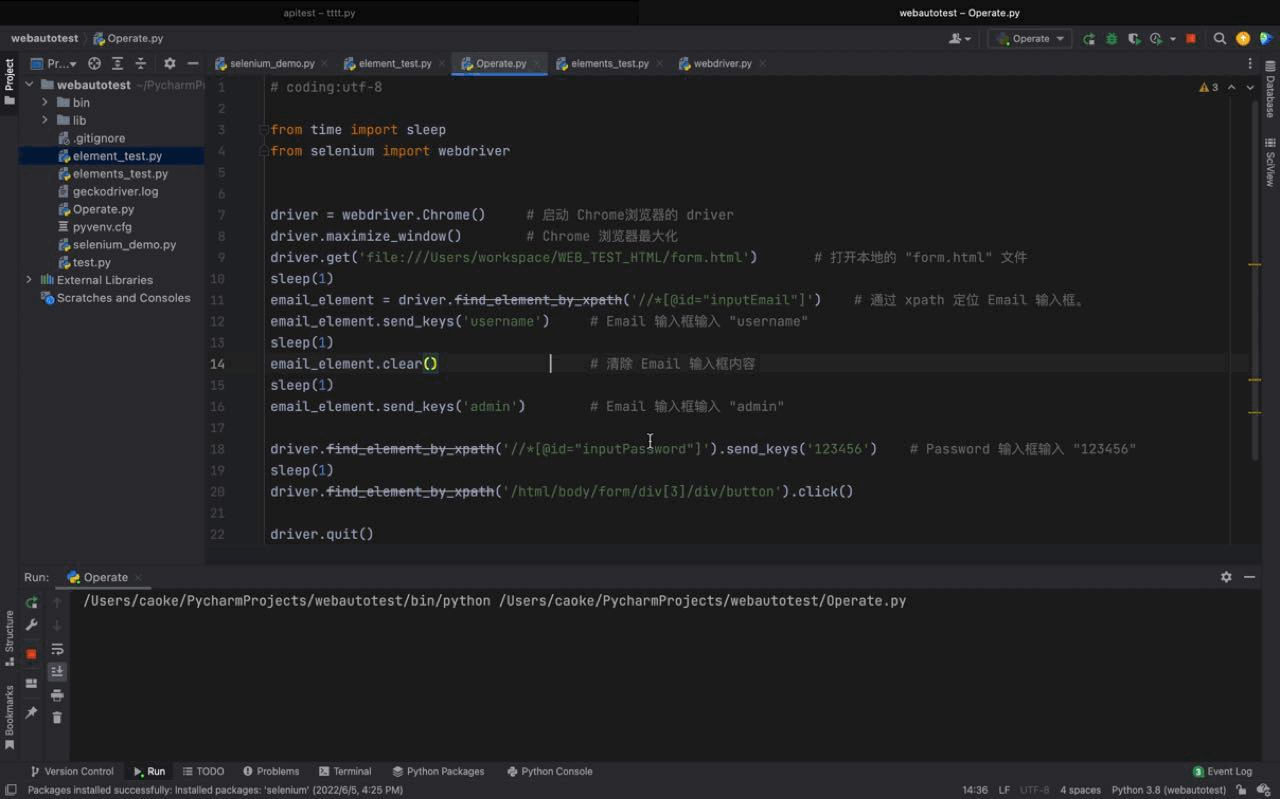
Task: Click the green Debug bug icon
Action: pyautogui.click(x=1111, y=39)
